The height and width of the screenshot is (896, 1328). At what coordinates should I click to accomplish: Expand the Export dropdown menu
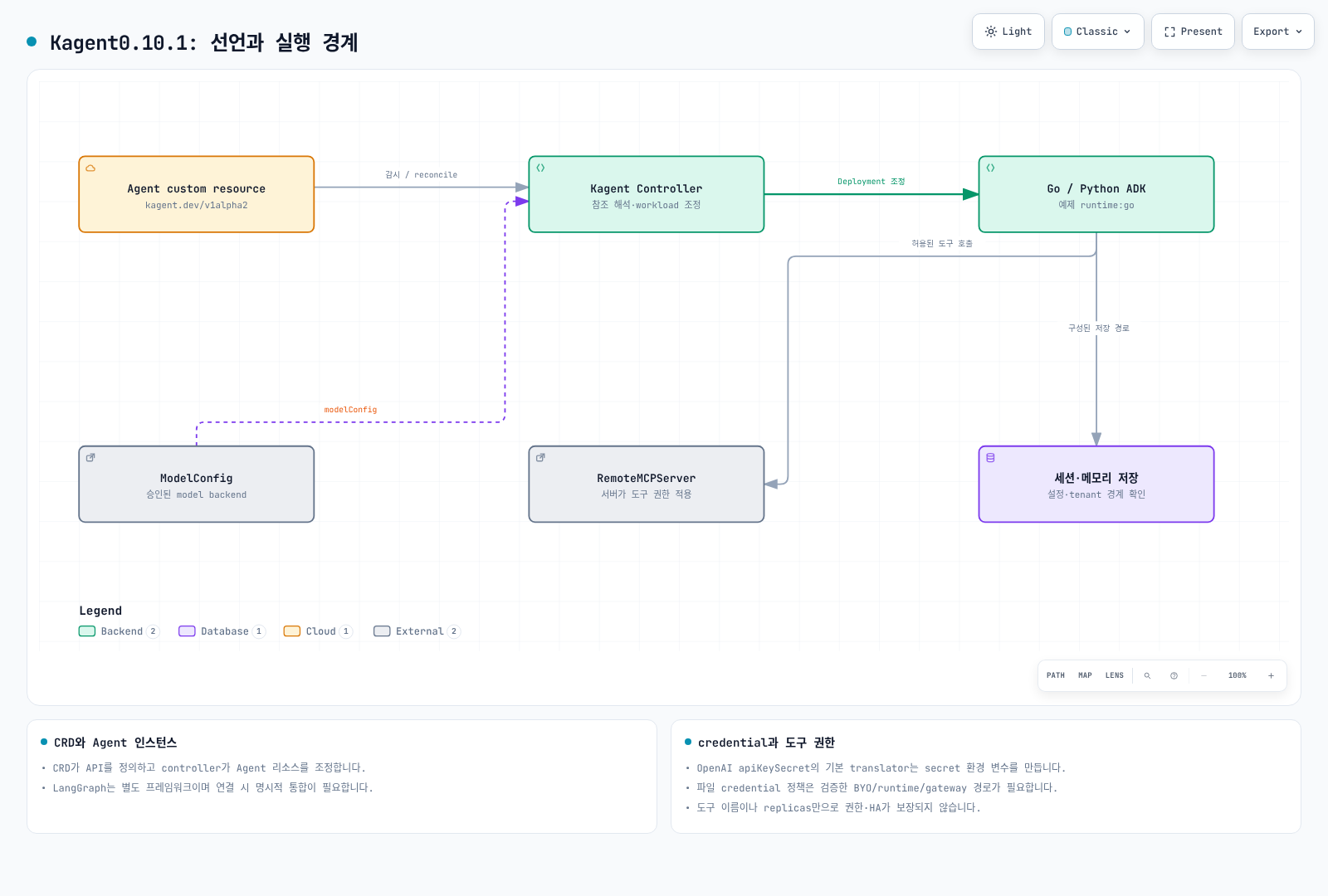(1277, 32)
